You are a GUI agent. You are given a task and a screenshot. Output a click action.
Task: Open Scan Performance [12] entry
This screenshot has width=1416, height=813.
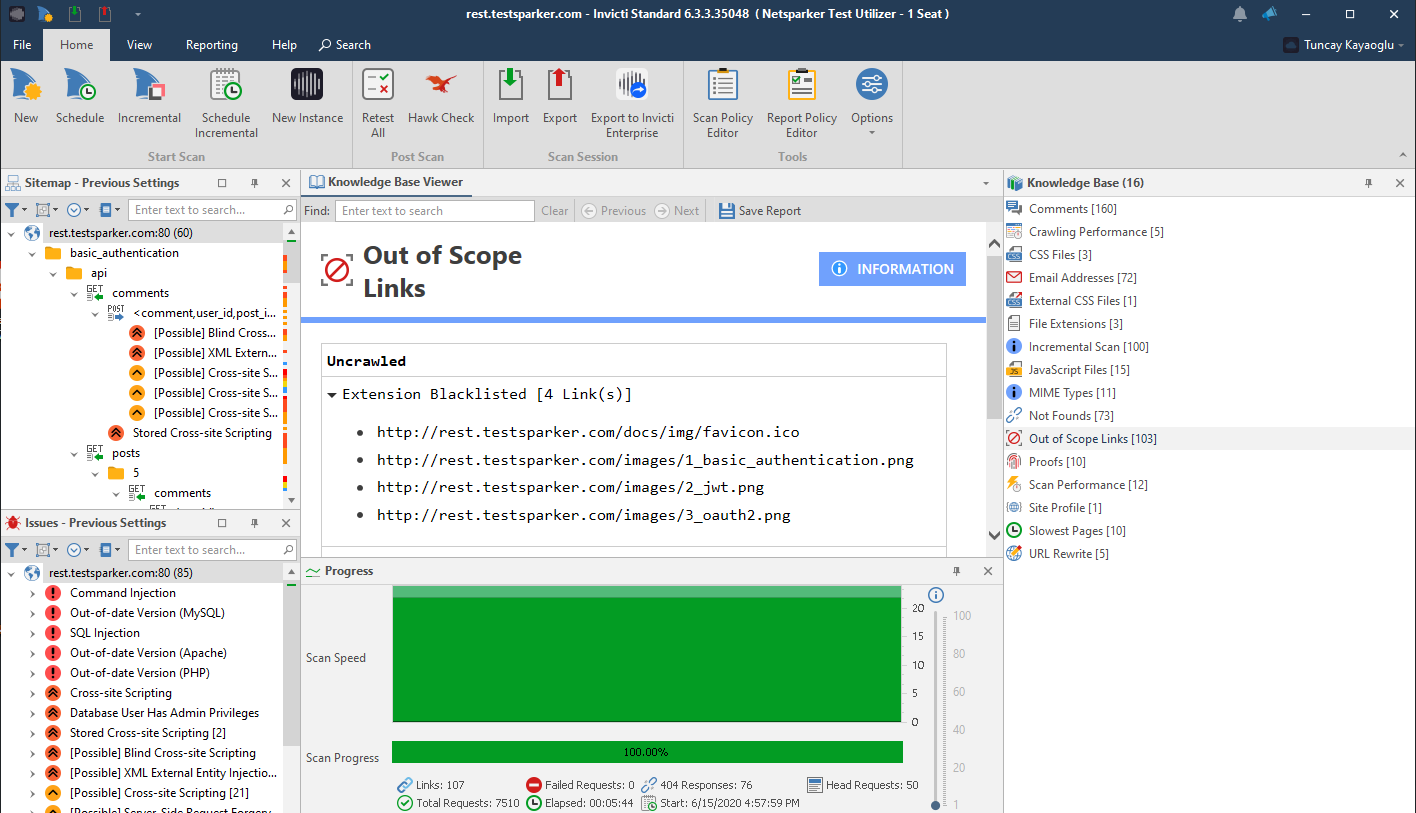pyautogui.click(x=1088, y=485)
